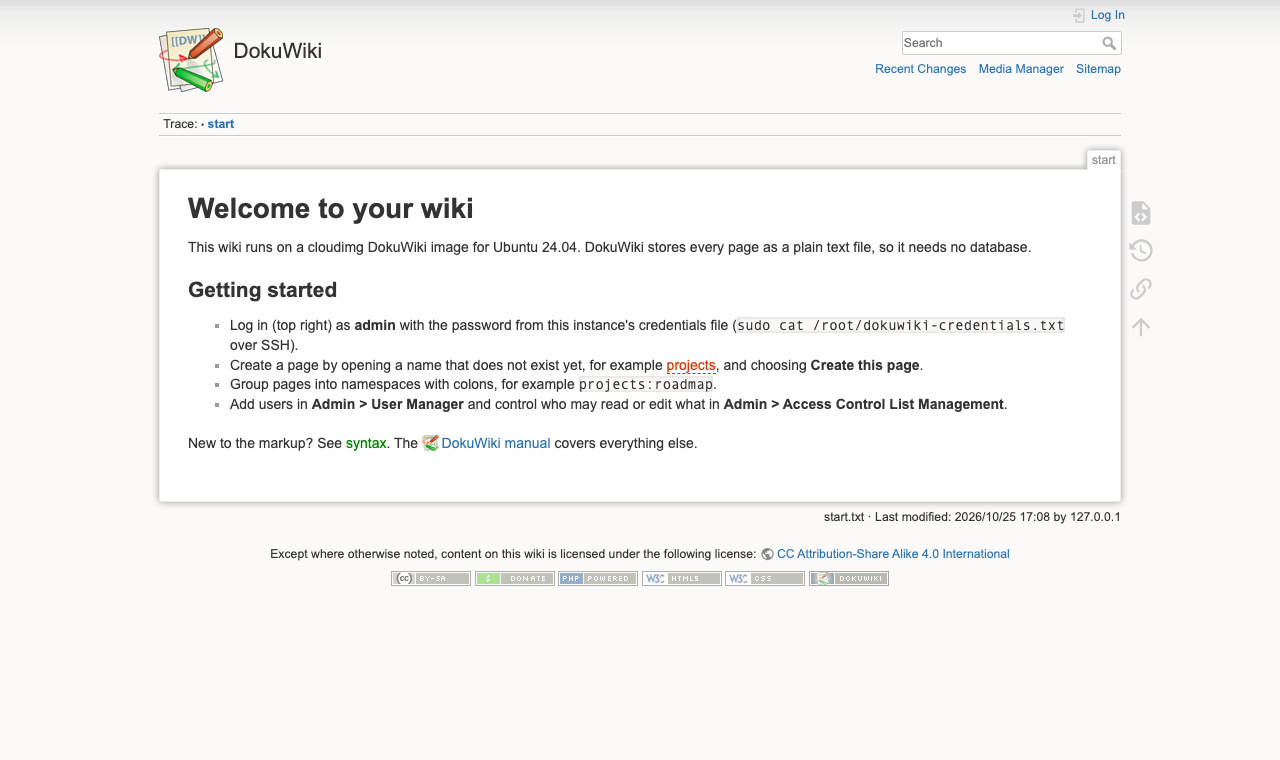Open CC Attribution-Share Alike 4.0 International link
Screen dimensions: 1280x760
pyautogui.click(x=893, y=554)
